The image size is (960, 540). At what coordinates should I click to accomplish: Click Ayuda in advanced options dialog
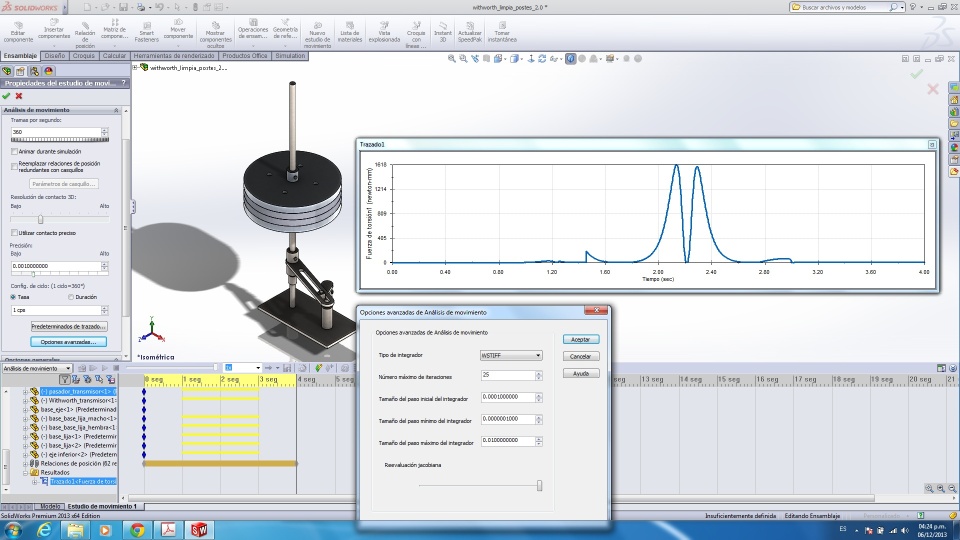coord(580,373)
